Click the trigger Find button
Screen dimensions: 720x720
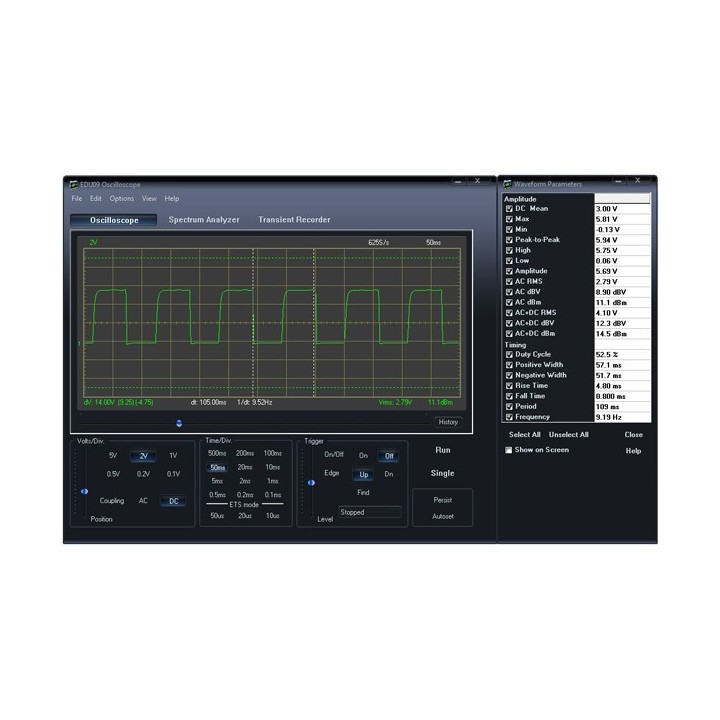pyautogui.click(x=363, y=492)
